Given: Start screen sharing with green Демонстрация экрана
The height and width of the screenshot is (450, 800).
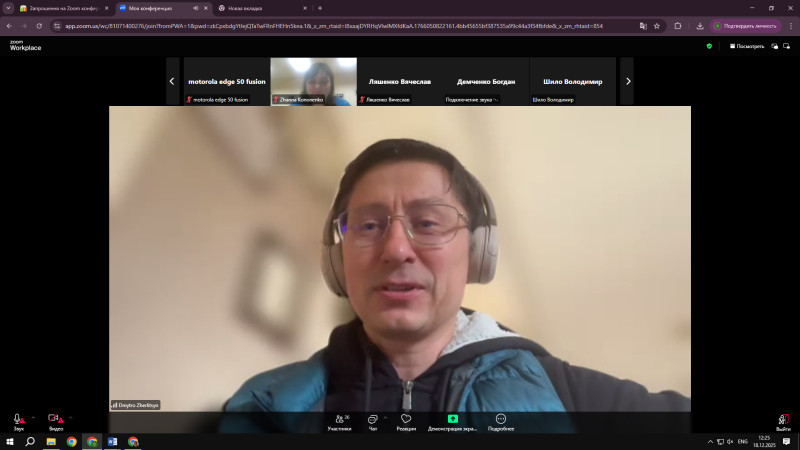Looking at the screenshot, I should click(453, 420).
